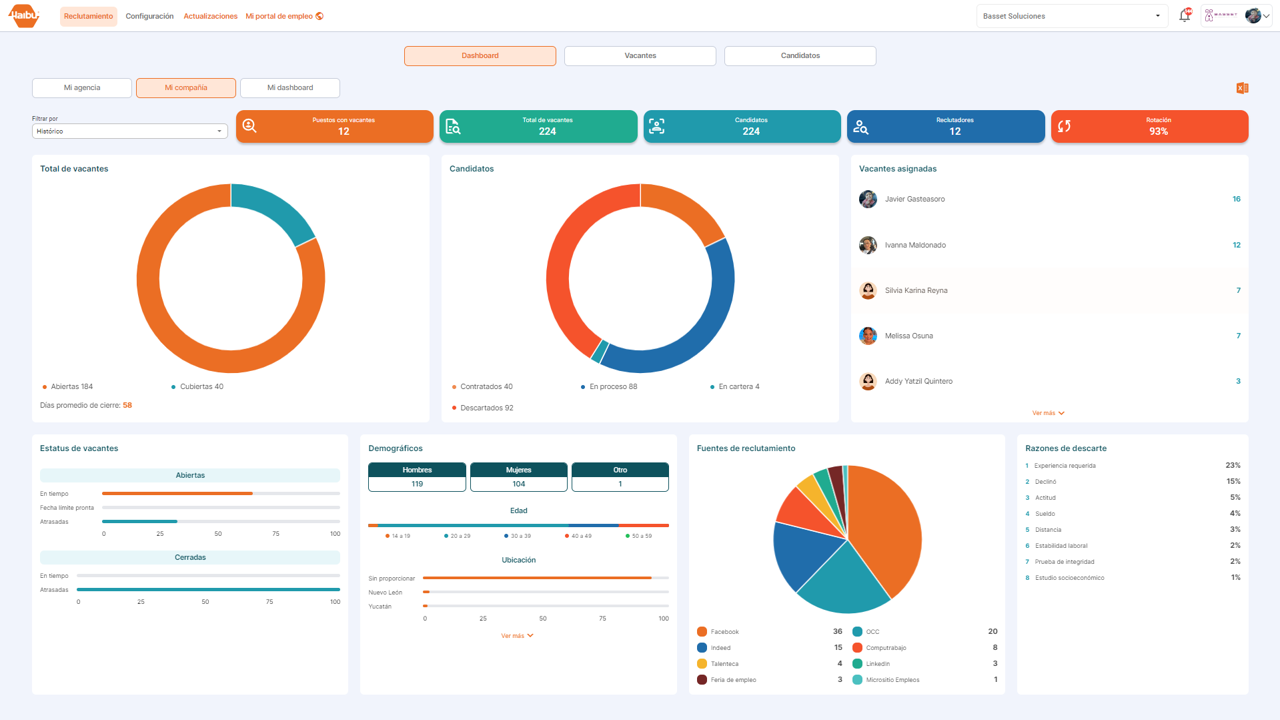Click the Haibu logo in the top left

click(22, 16)
